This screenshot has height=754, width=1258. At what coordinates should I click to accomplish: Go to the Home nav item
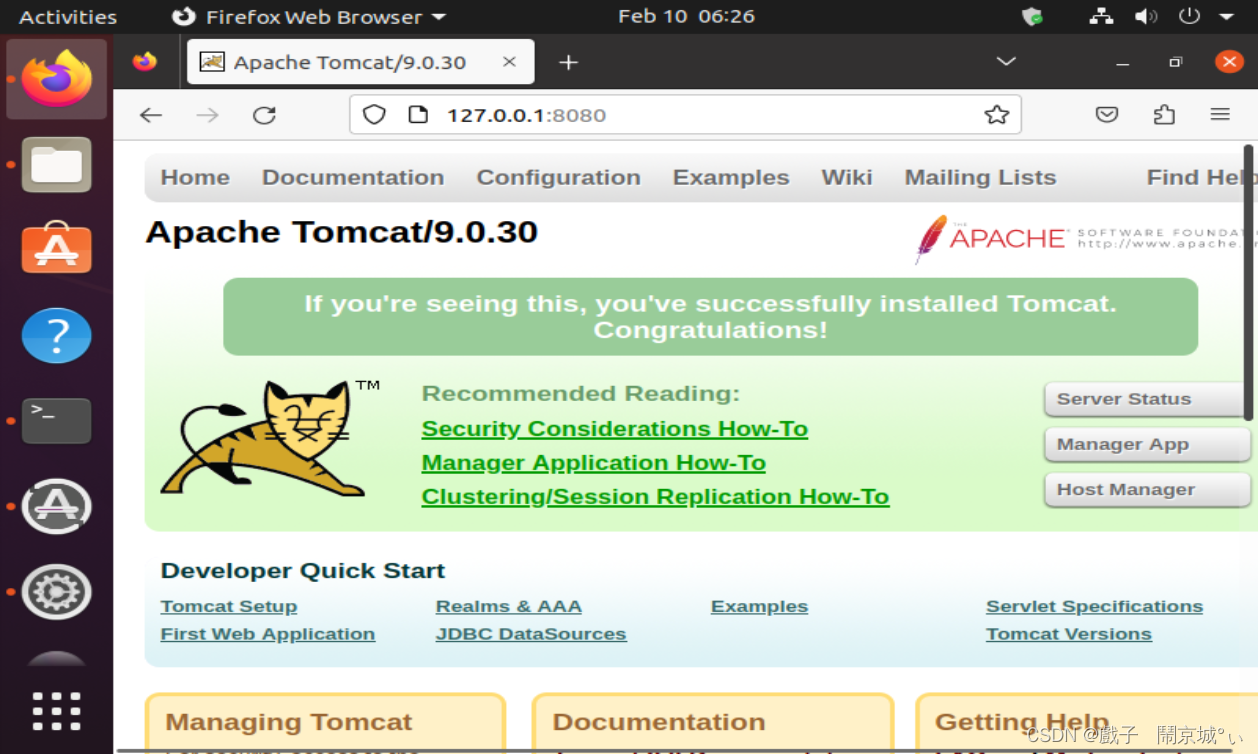tap(195, 178)
